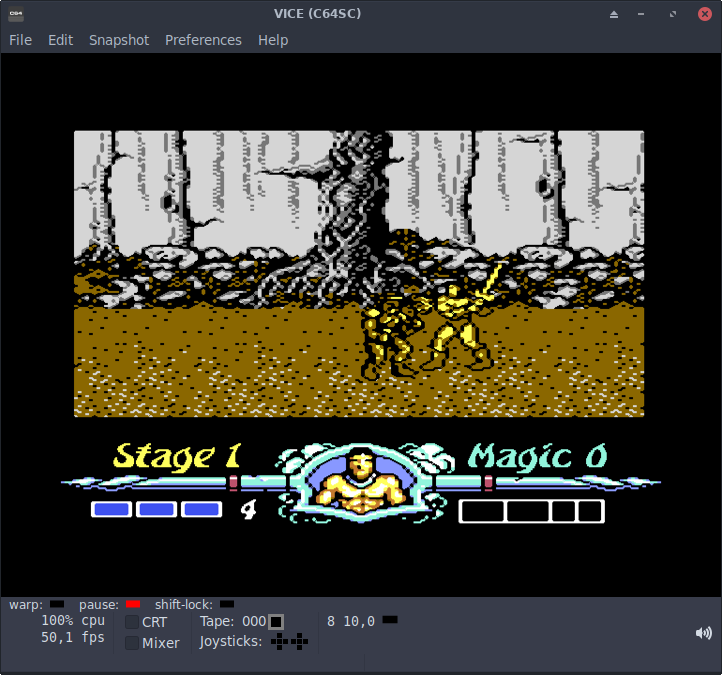
Task: Click the volume speaker icon
Action: click(704, 633)
